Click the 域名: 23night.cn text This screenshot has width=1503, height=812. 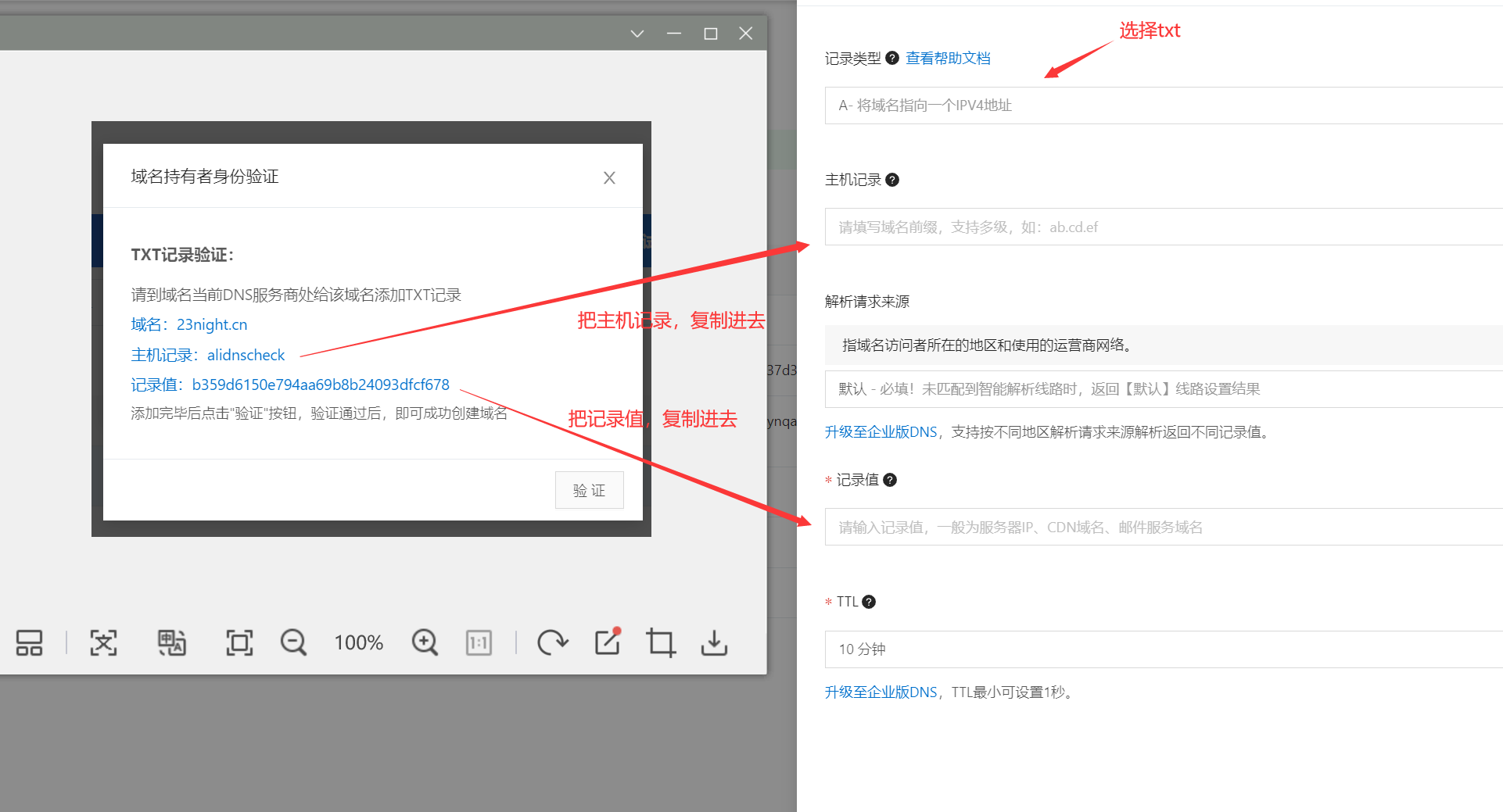[x=189, y=324]
